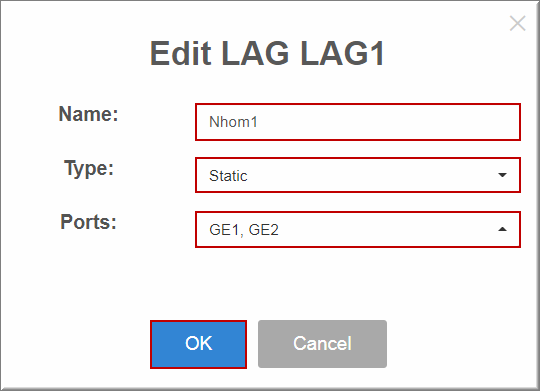The width and height of the screenshot is (540, 391).
Task: Dismiss the dialog using Cancel button
Action: [322, 344]
